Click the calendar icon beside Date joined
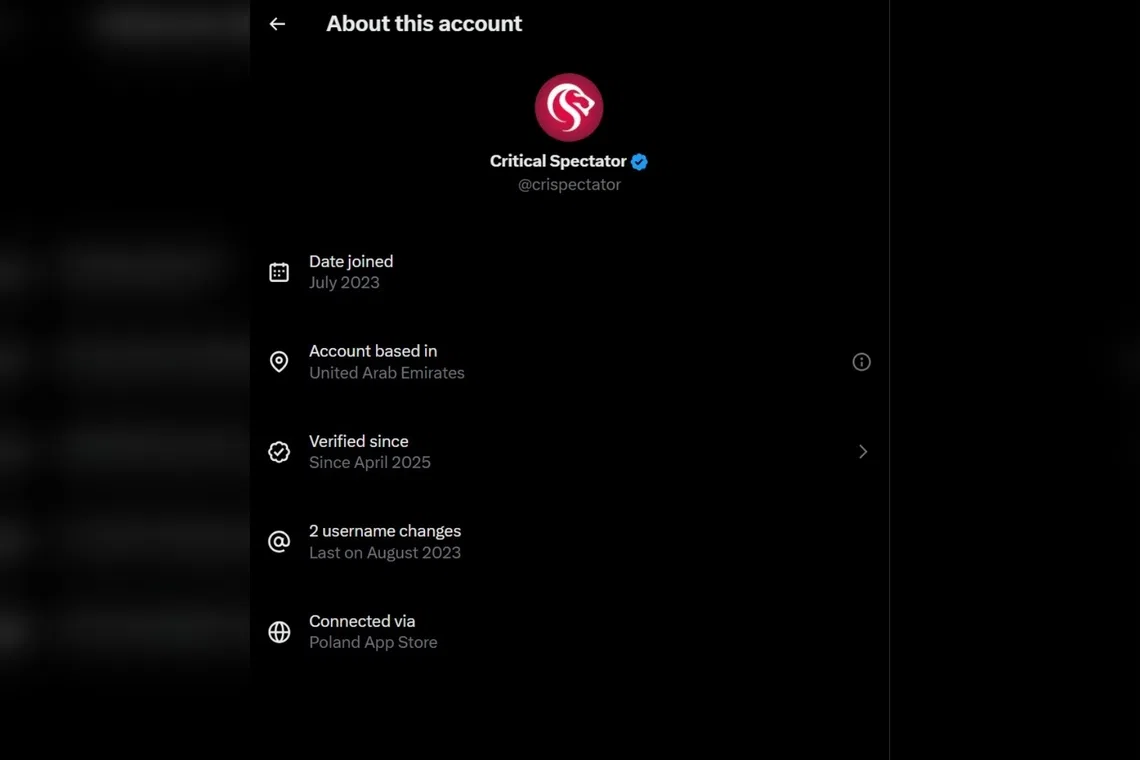 pyautogui.click(x=279, y=271)
